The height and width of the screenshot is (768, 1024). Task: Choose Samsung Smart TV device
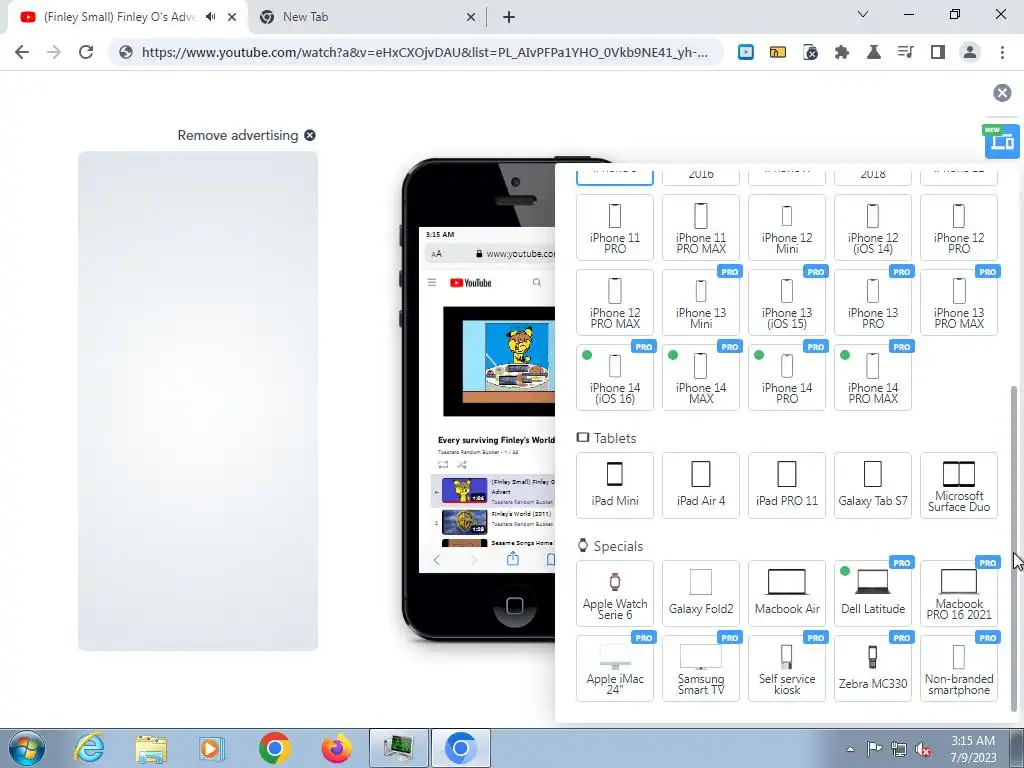[x=701, y=668]
